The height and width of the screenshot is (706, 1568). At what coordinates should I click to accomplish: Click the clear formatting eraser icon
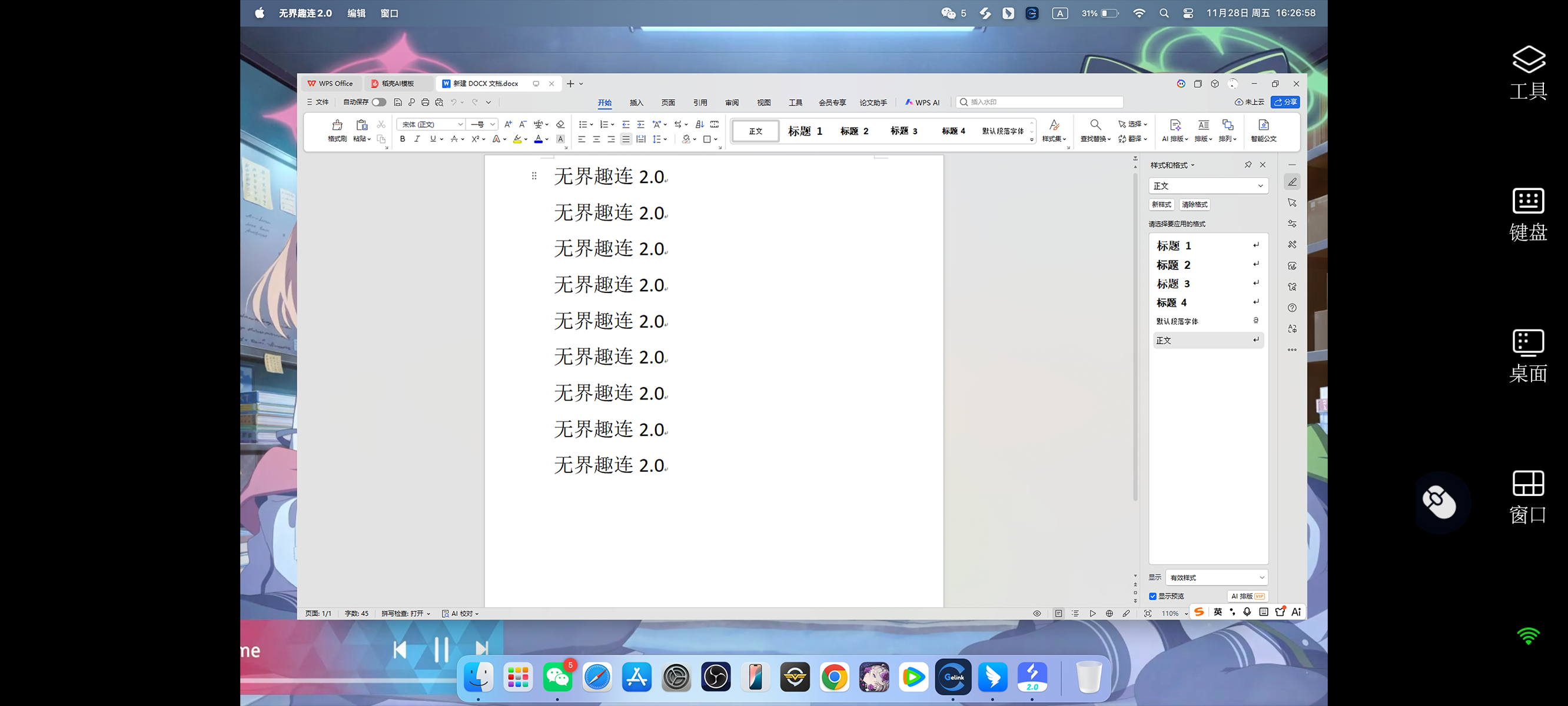click(x=560, y=124)
